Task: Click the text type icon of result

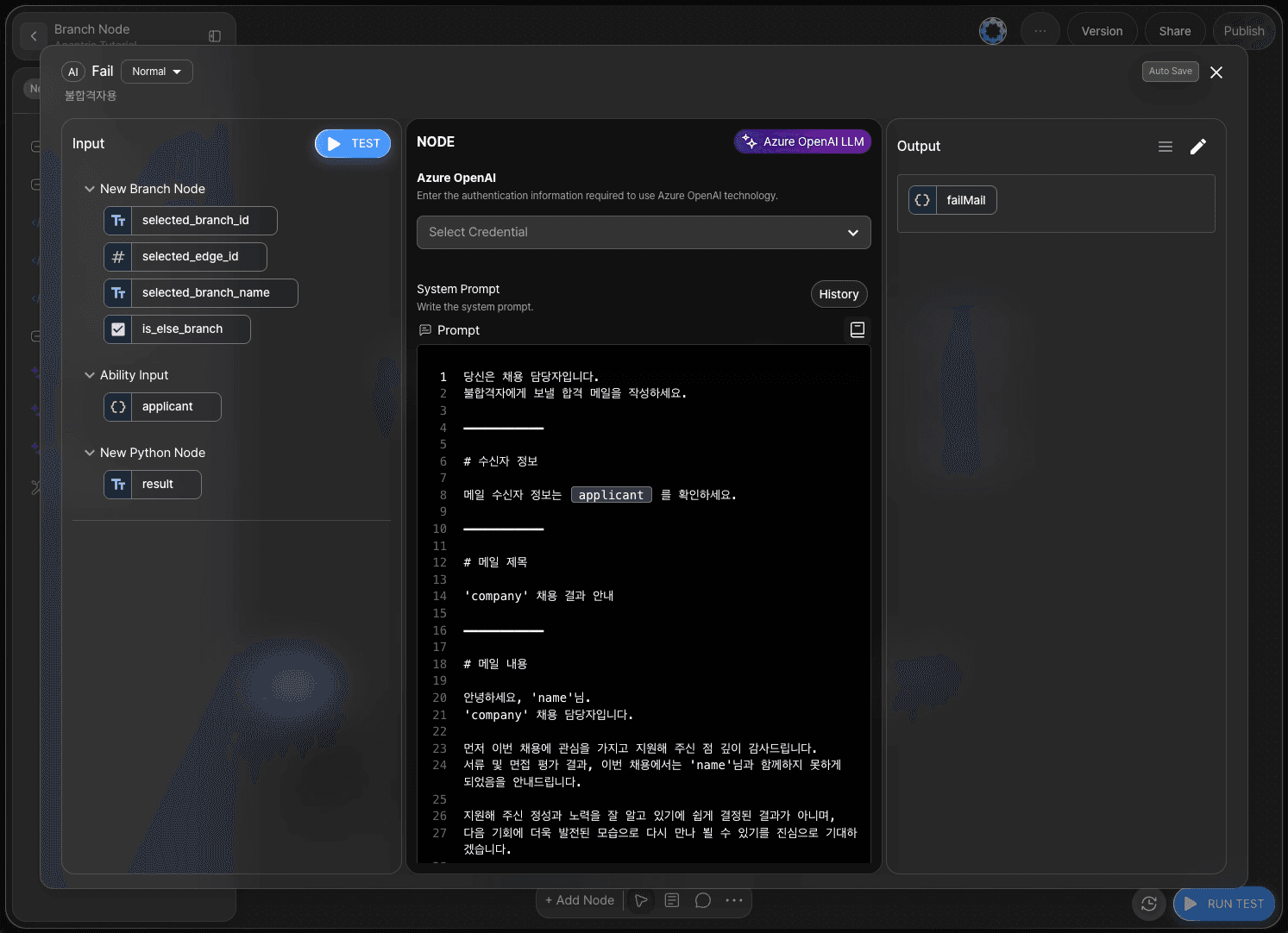Action: pos(118,485)
